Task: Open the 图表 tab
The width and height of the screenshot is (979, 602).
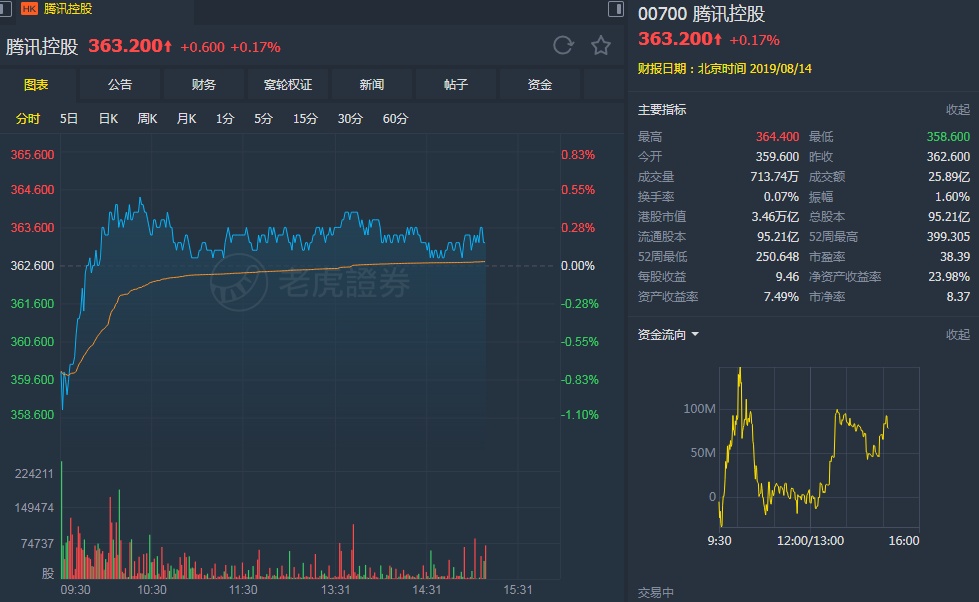Action: (x=36, y=84)
